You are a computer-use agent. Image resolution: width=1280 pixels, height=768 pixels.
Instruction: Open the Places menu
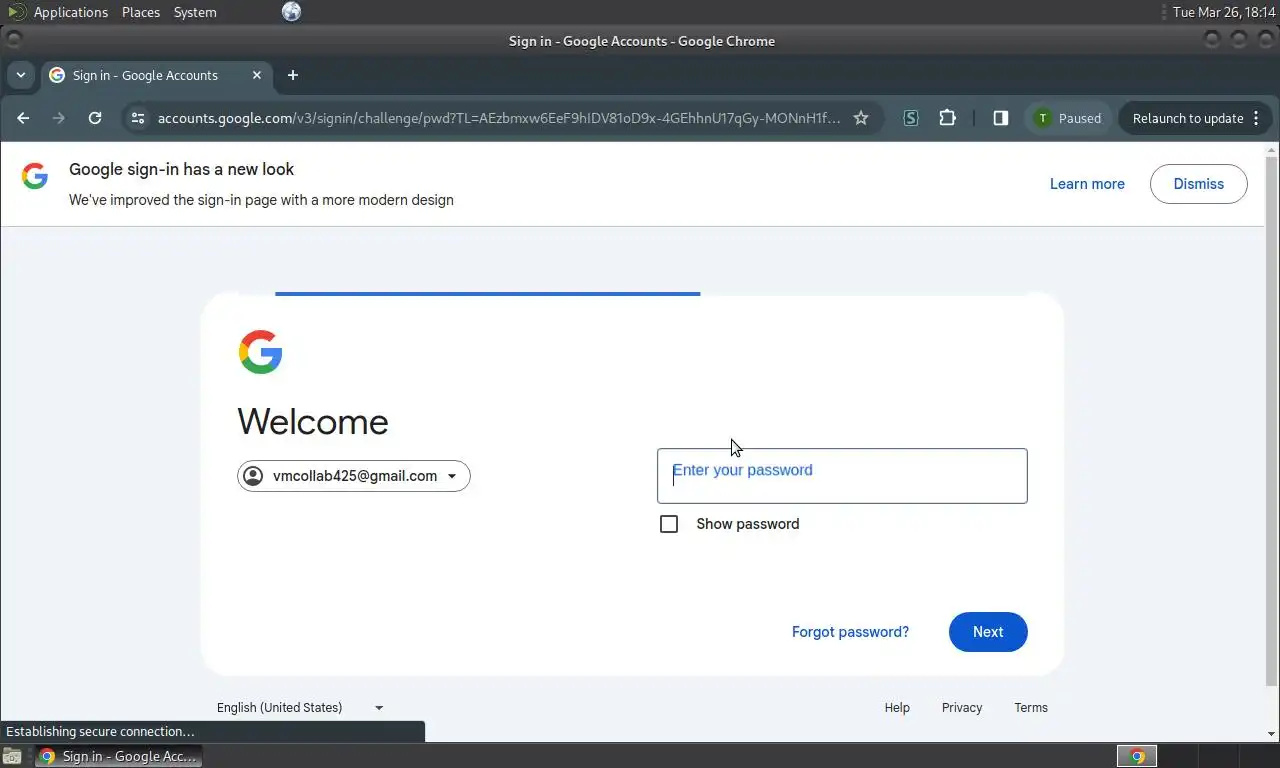(141, 12)
